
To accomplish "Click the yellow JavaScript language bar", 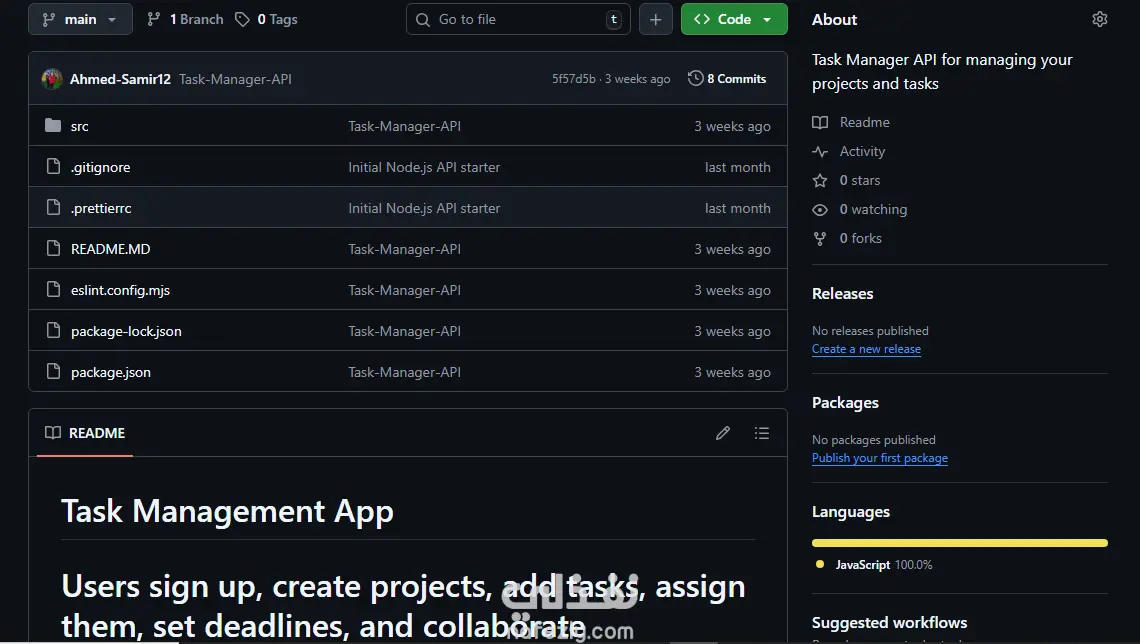I will point(959,543).
